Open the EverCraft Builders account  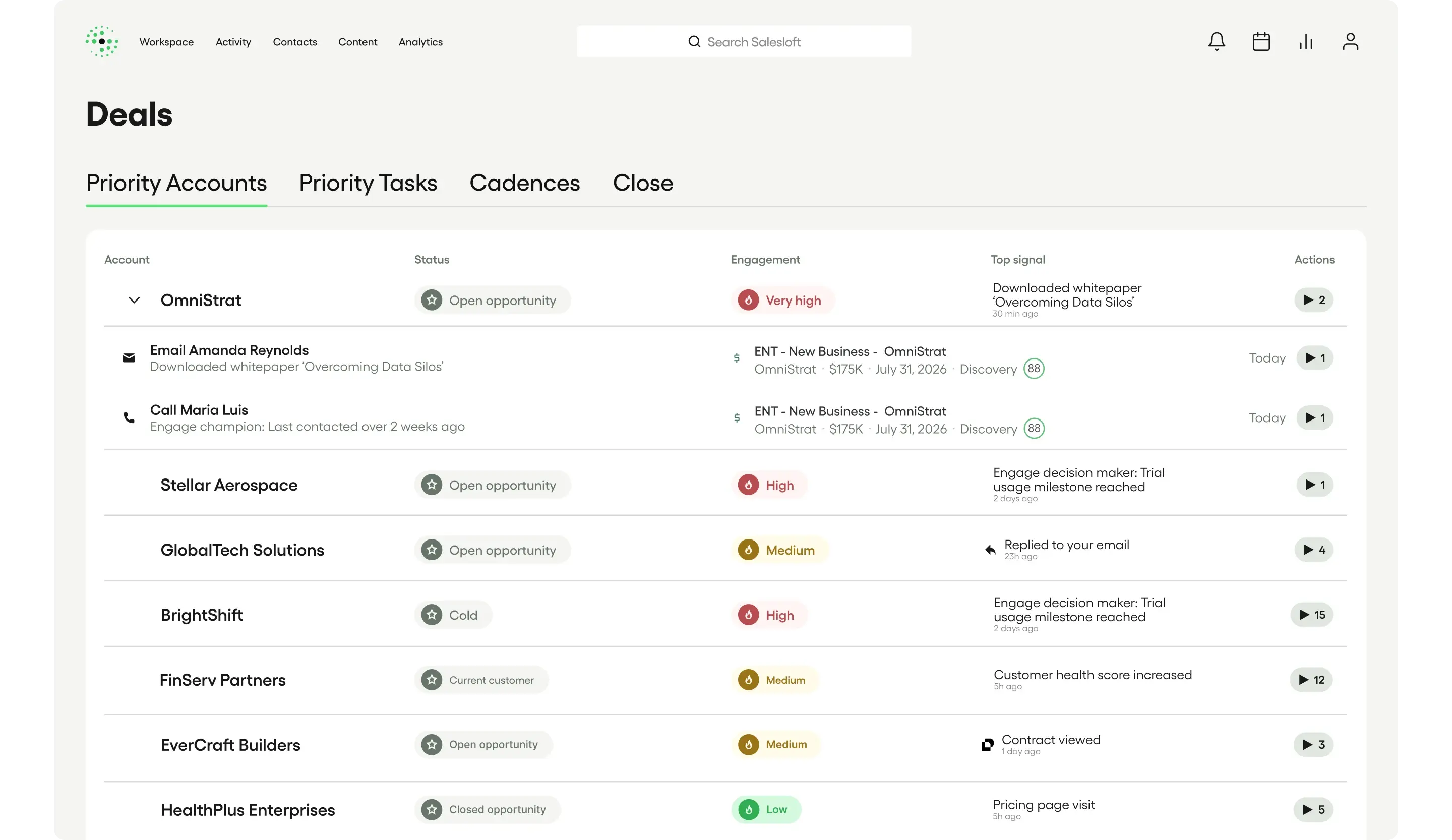click(x=230, y=745)
